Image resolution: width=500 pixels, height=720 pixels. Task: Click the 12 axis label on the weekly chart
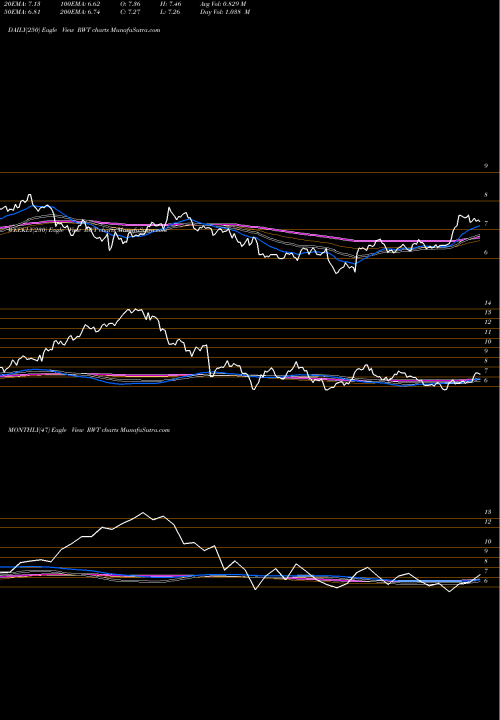coord(488,322)
